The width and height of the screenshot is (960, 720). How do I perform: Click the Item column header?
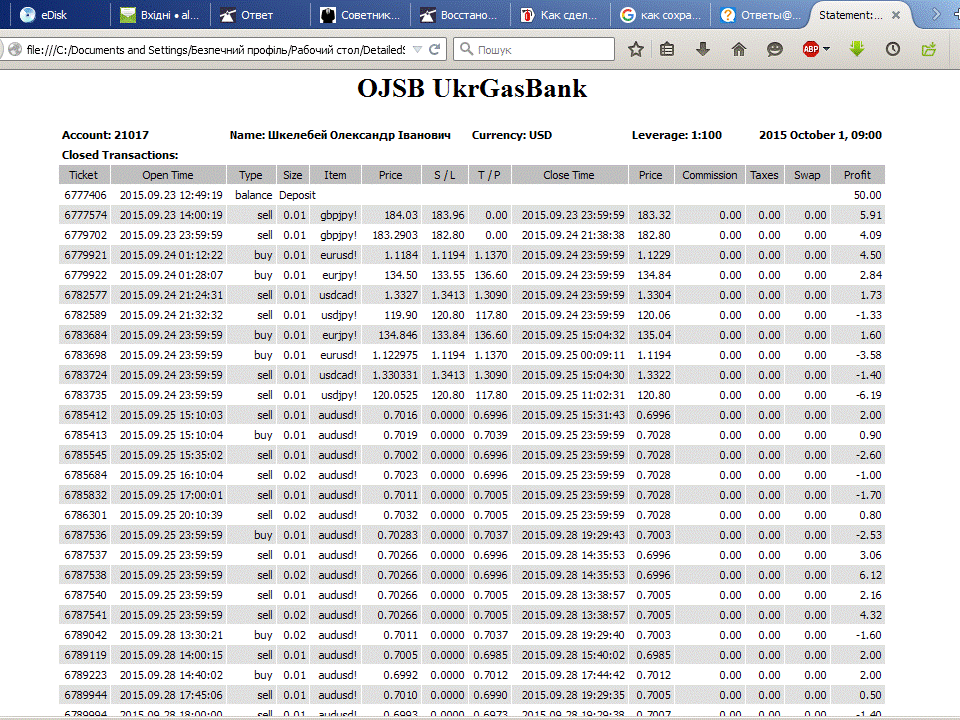click(336, 175)
